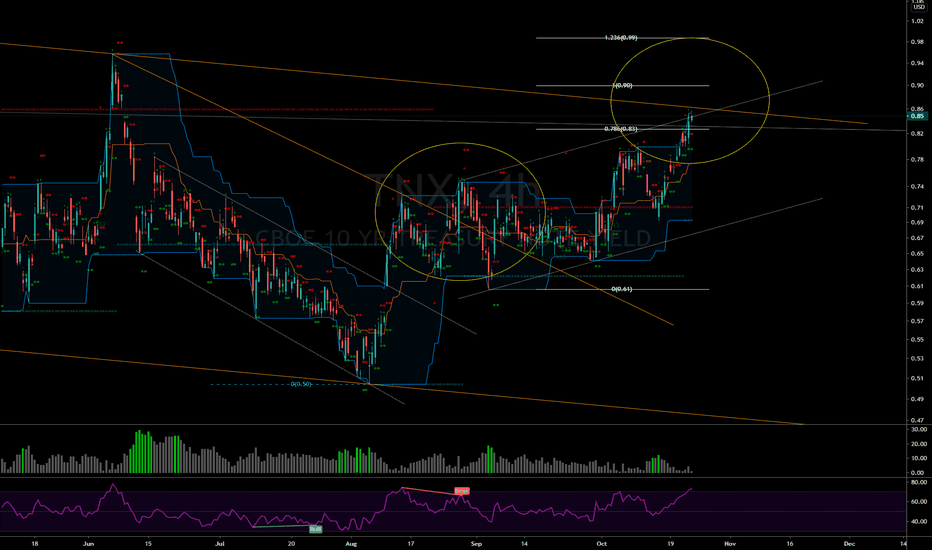Click the 0.59 price axis value
This screenshot has width=932, height=550.
click(x=917, y=303)
